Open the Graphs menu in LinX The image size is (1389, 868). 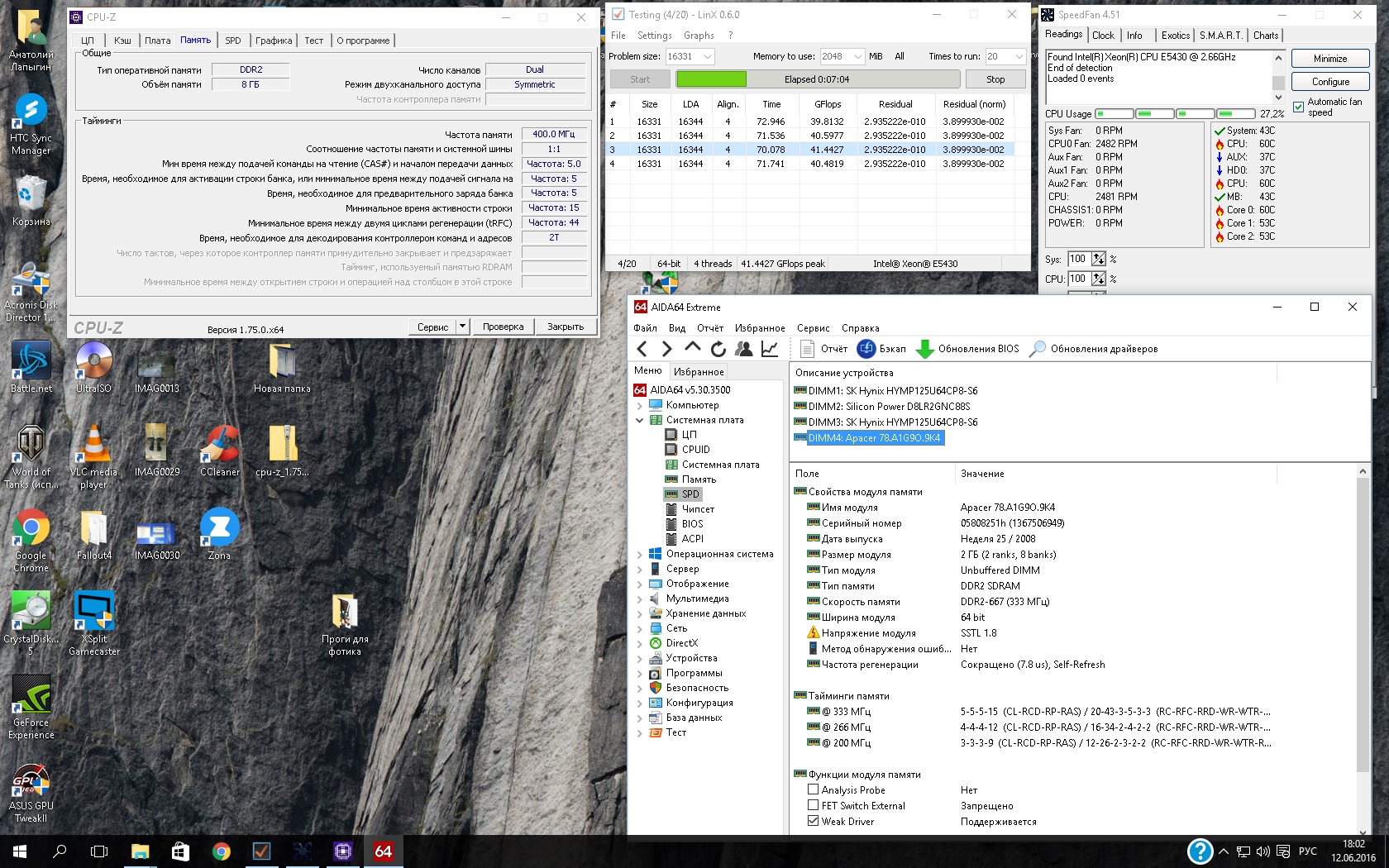click(x=699, y=36)
